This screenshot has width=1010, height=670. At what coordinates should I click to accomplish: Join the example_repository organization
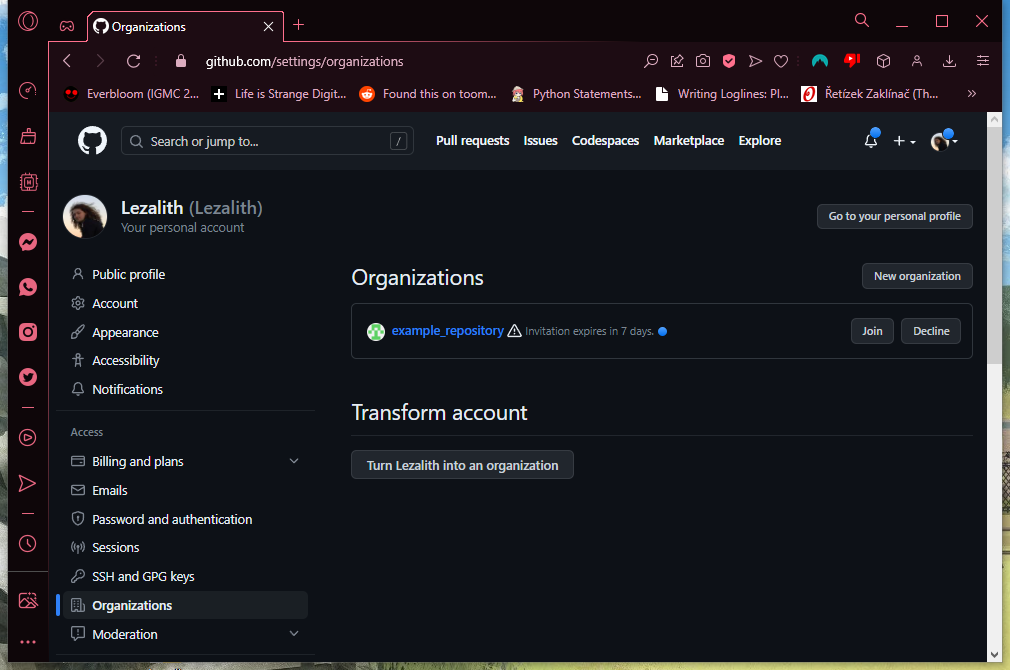[x=872, y=331]
